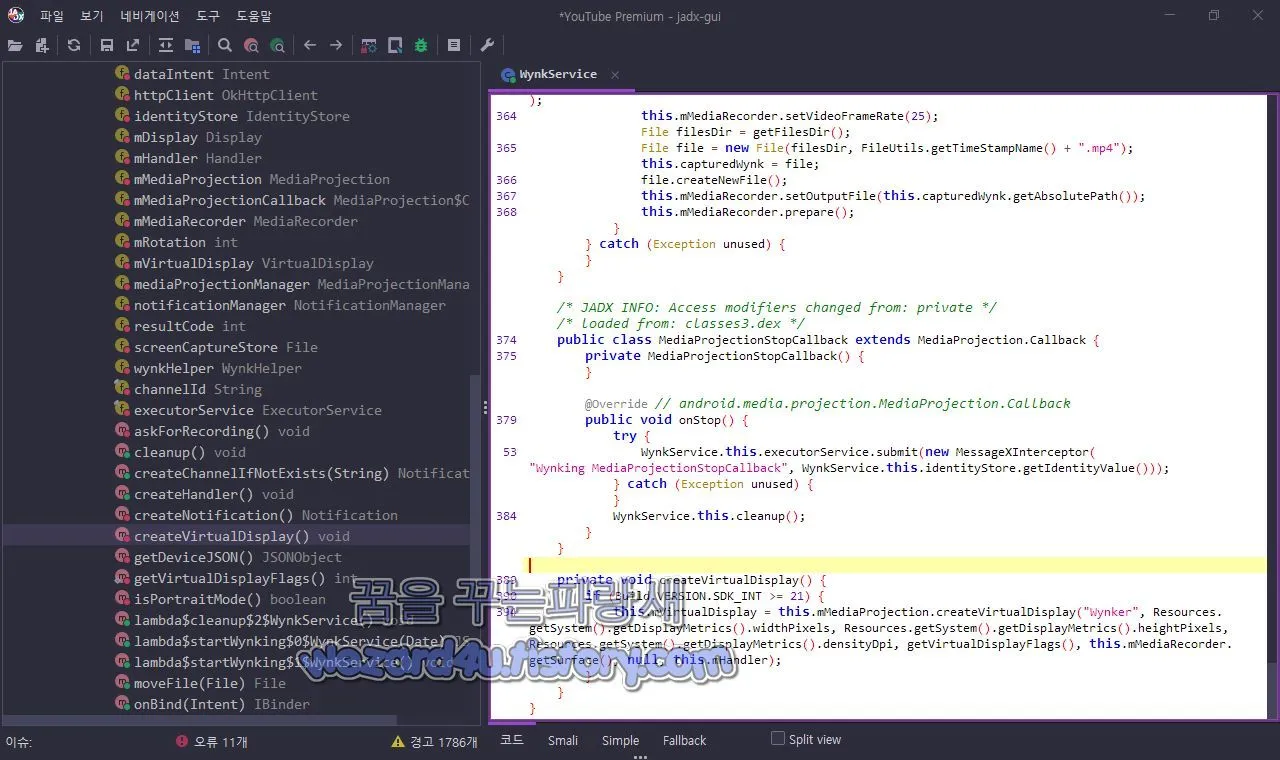The width and height of the screenshot is (1280, 760).
Task: Close the WynkService tab
Action: [615, 75]
